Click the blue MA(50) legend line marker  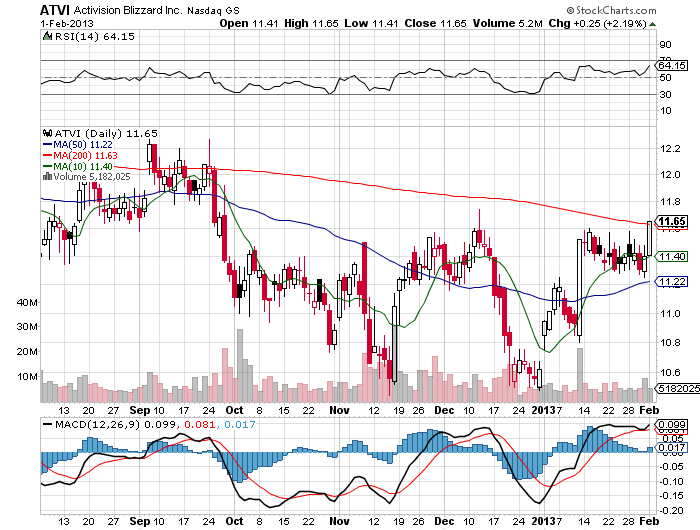(46, 144)
